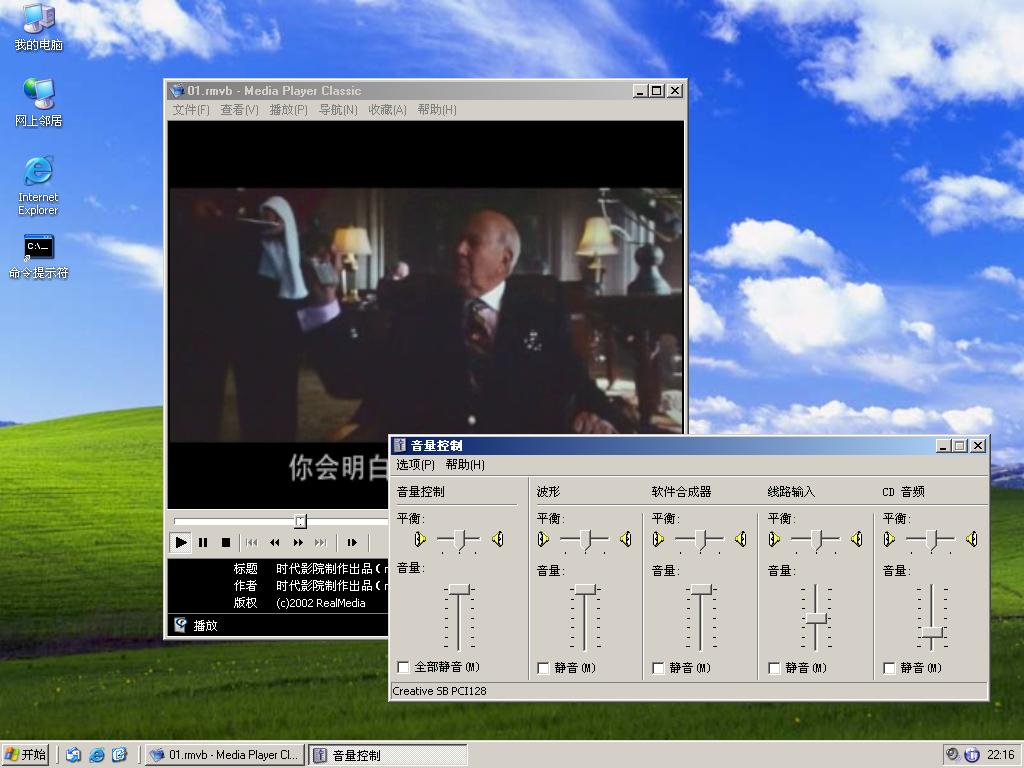1024x768 pixels.
Task: Click Play button in Media Player Classic
Action: [x=181, y=542]
